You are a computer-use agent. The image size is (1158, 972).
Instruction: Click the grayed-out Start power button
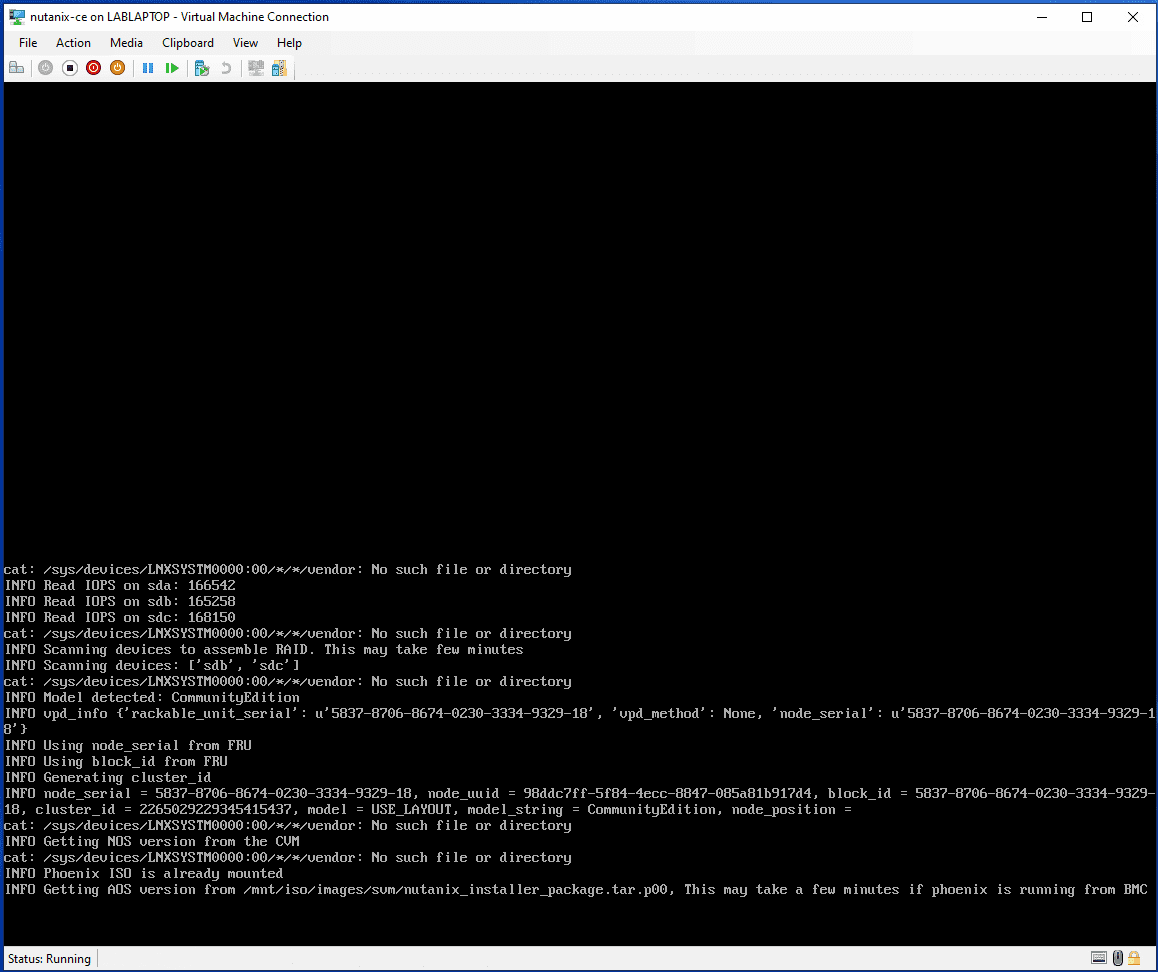[46, 68]
